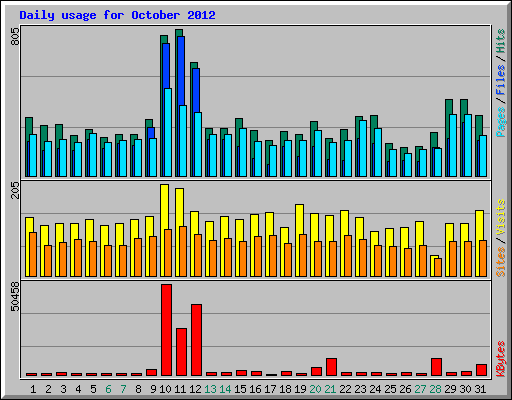Select day "16" on the x-axis
Viewport: 512px width, 400px height.
255,389
